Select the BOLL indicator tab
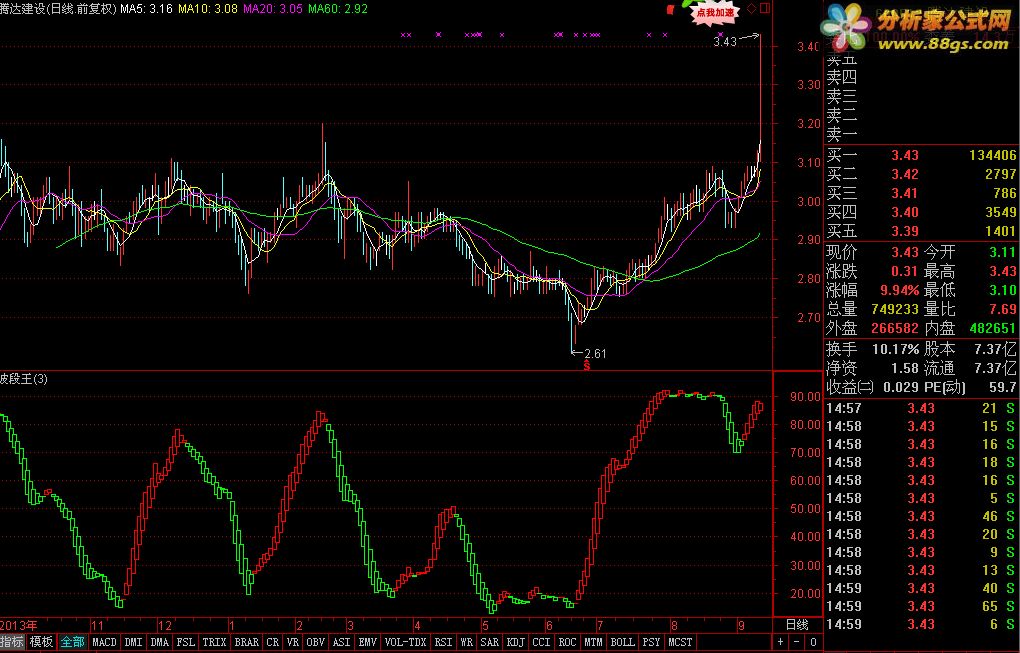Image resolution: width=1020 pixels, height=653 pixels. (623, 642)
